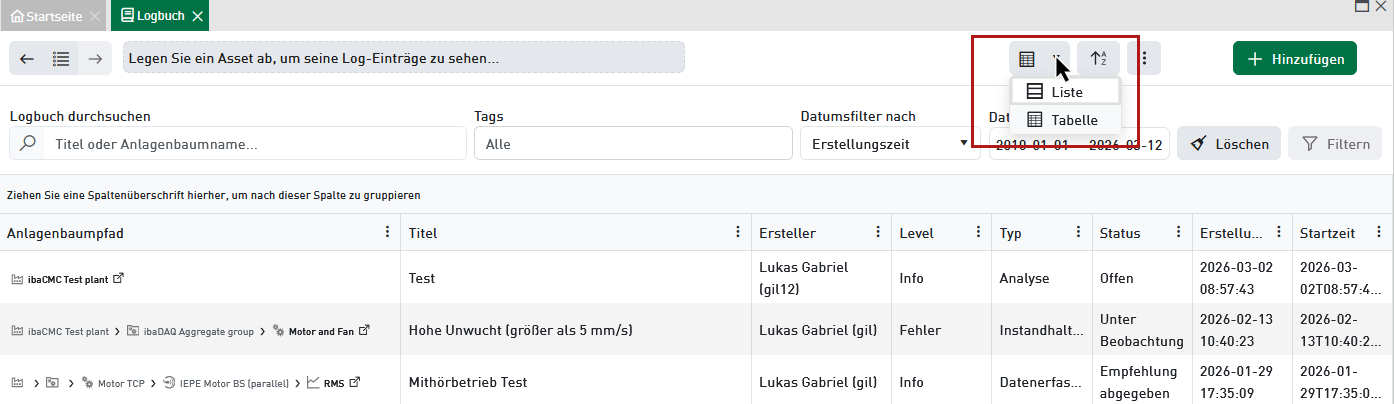Click the Logbuch durchsuchen search field
This screenshot has width=1394, height=404.
[255, 144]
